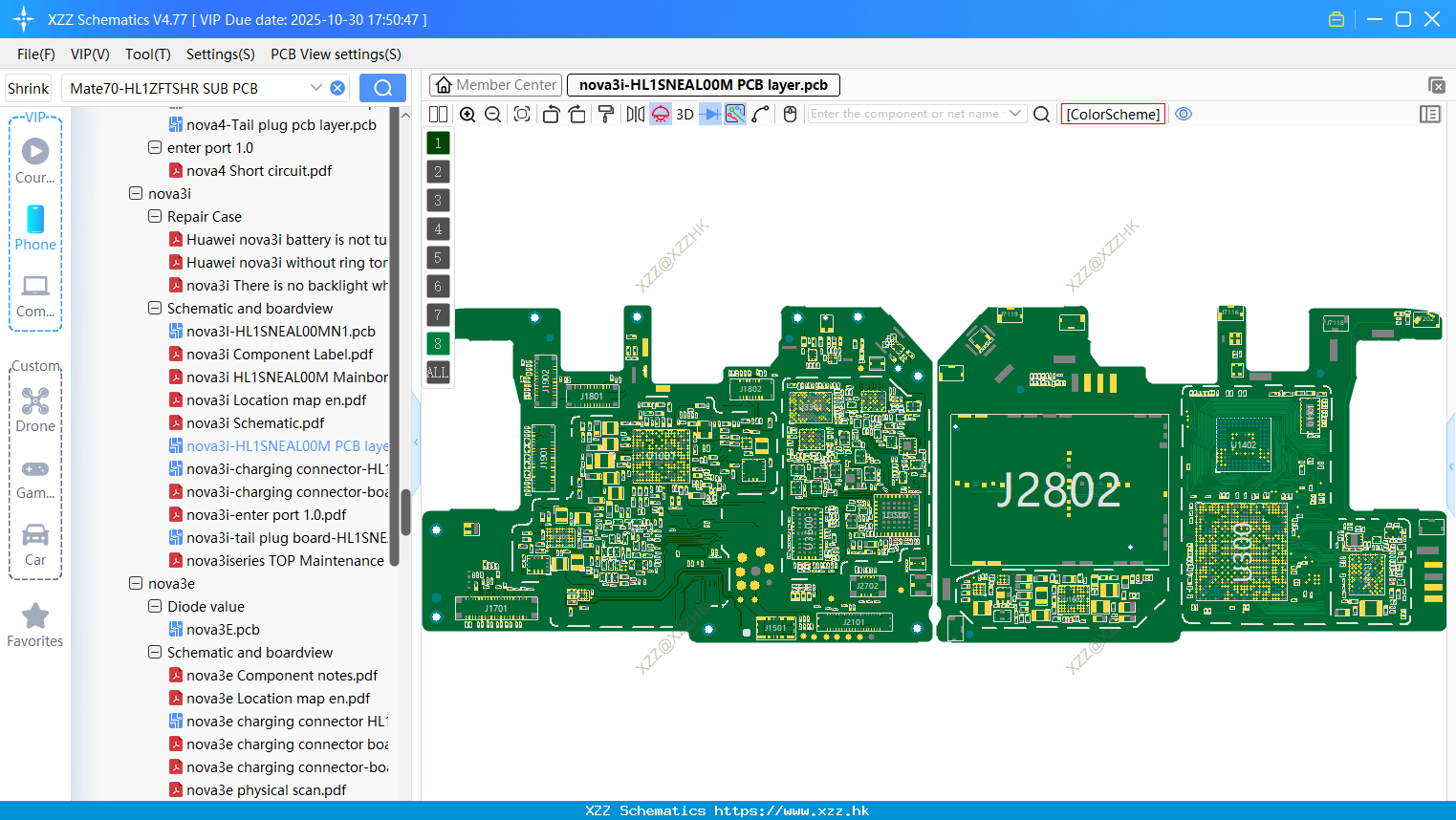Zoom in on the PCB view
The height and width of the screenshot is (820, 1456).
click(467, 114)
